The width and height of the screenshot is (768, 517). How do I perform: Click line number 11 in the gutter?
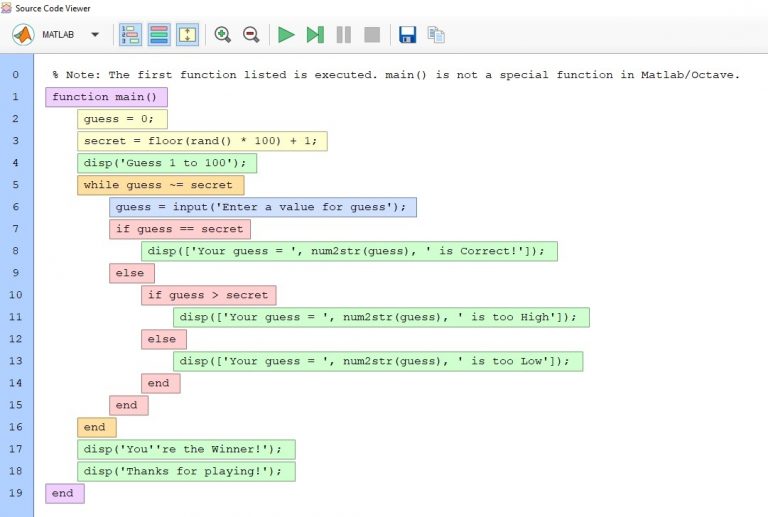16,317
